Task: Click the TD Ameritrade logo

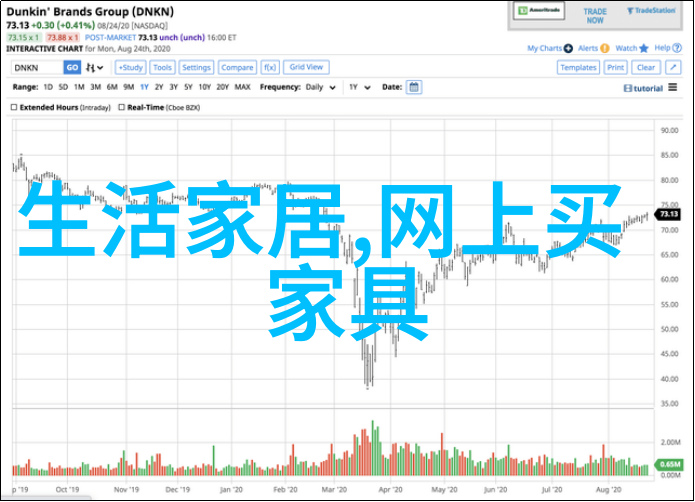Action: [x=539, y=10]
